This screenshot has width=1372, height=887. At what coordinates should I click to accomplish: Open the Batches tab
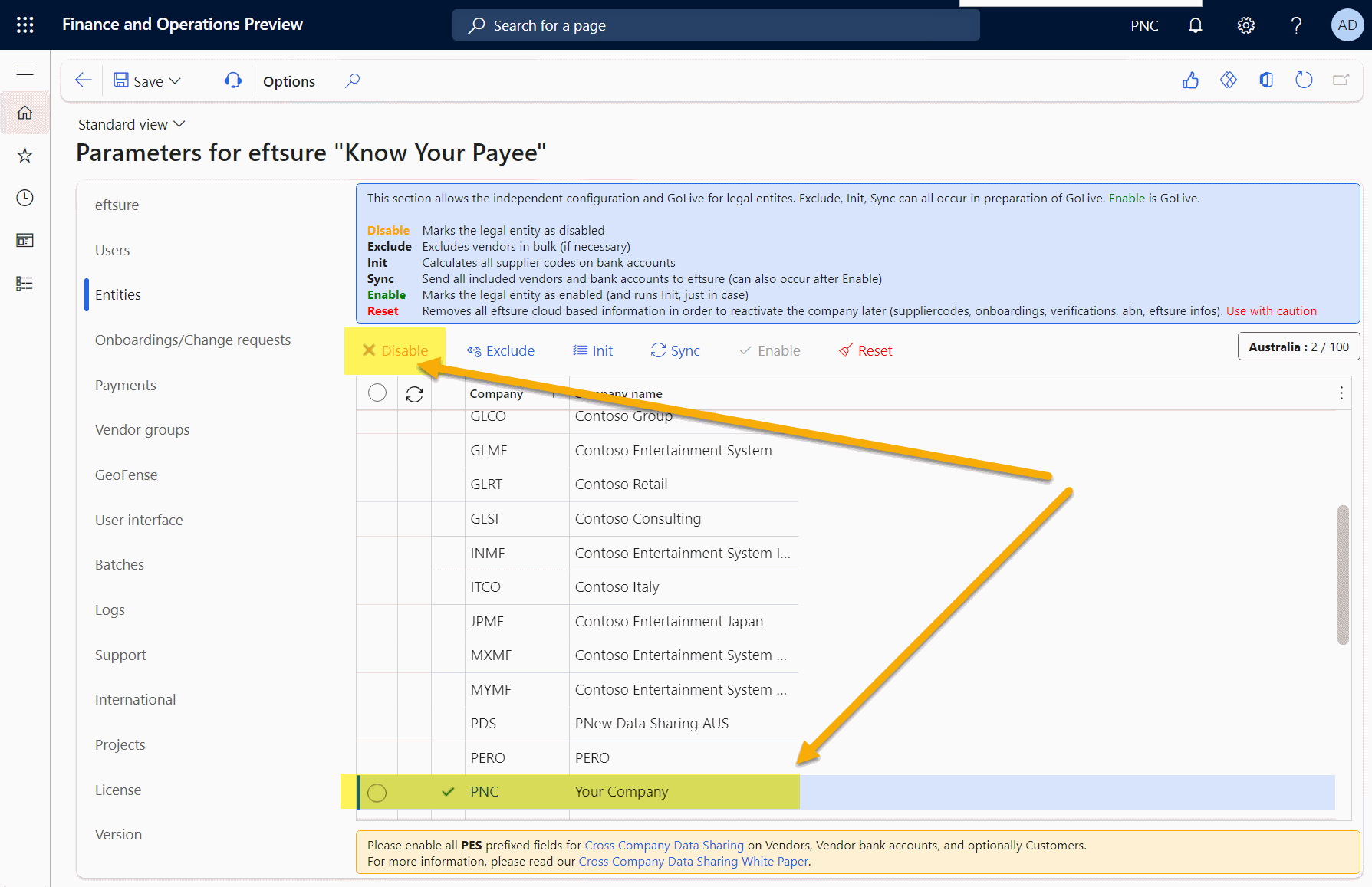[120, 564]
